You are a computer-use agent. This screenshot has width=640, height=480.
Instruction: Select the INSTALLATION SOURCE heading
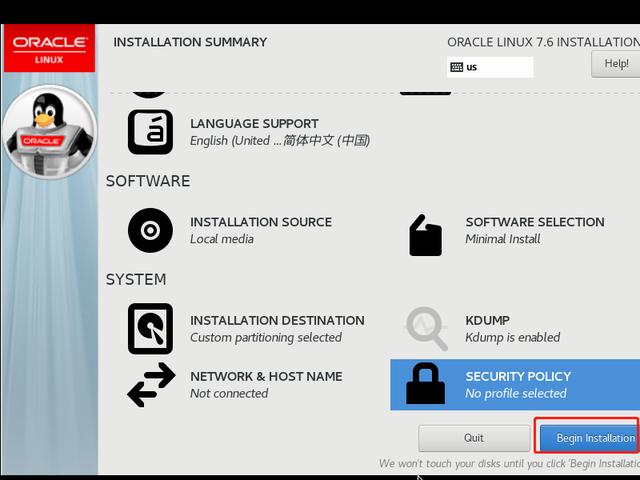(261, 222)
